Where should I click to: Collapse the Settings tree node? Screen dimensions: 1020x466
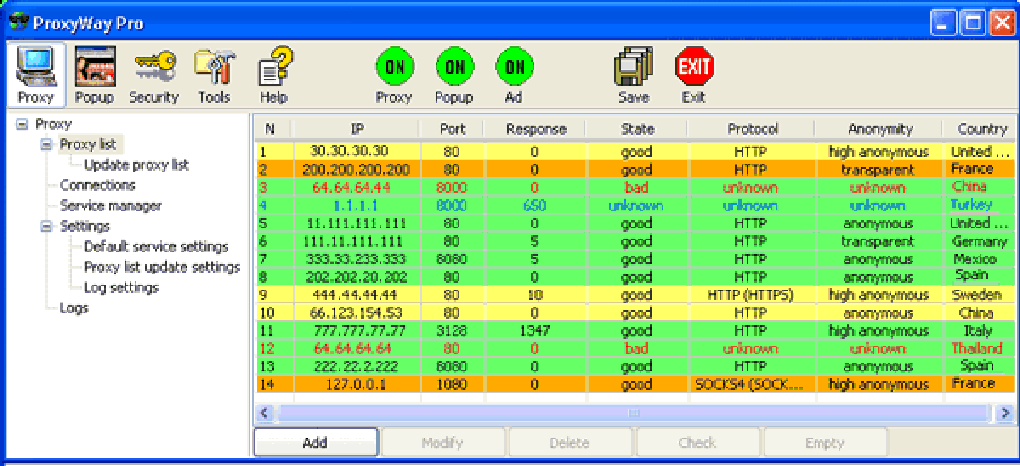(x=46, y=226)
